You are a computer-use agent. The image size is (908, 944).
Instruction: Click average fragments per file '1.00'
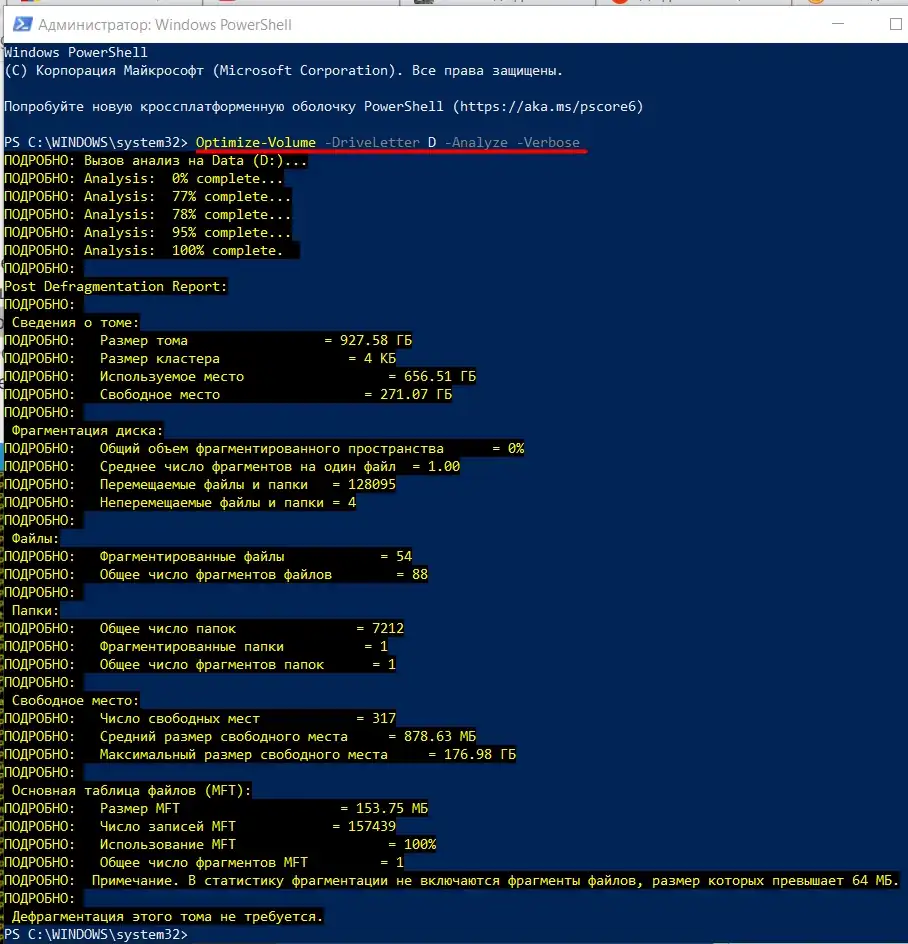coord(444,467)
